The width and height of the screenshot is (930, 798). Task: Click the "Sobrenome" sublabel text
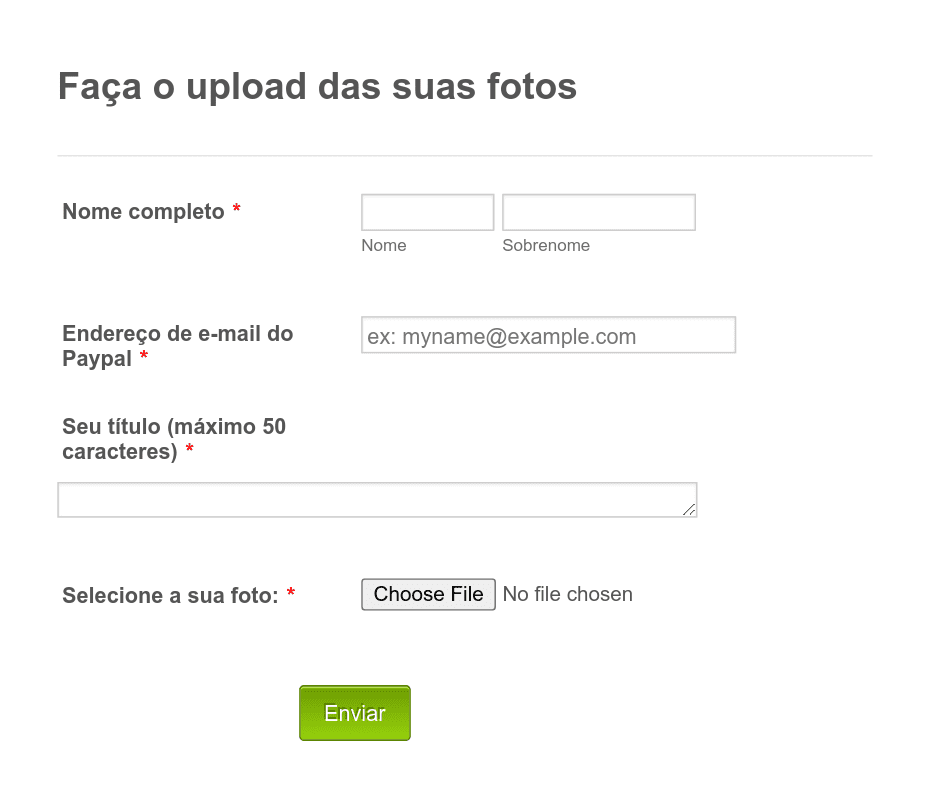click(546, 245)
